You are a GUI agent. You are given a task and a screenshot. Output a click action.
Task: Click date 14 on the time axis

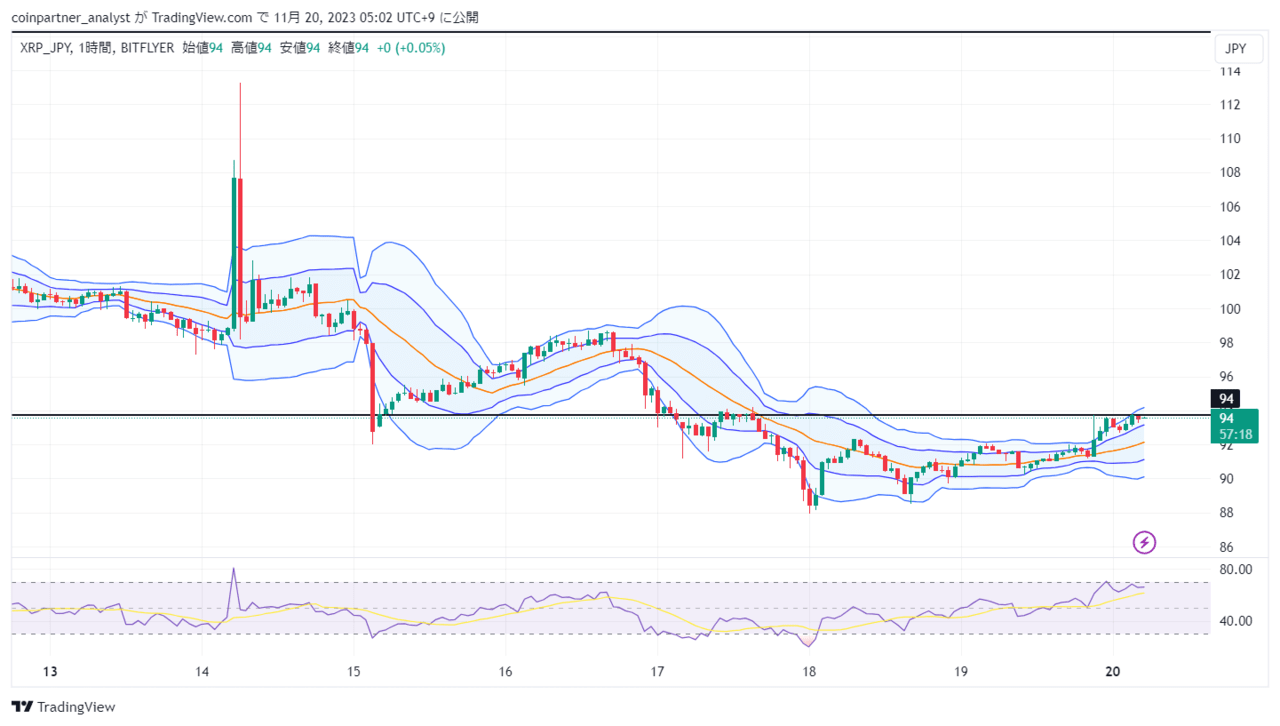(202, 671)
